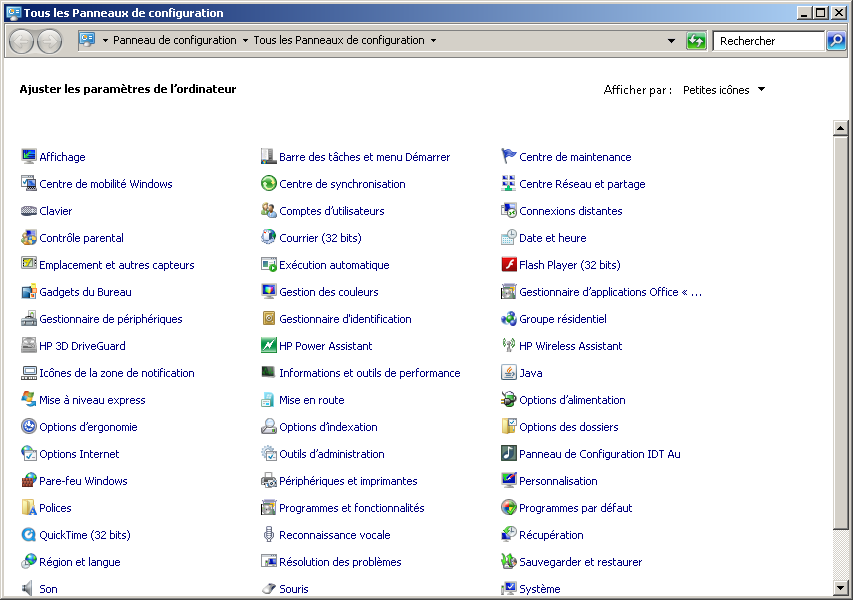Image resolution: width=853 pixels, height=600 pixels.
Task: Click the Flash Player (32 bits) icon
Action: [x=509, y=264]
